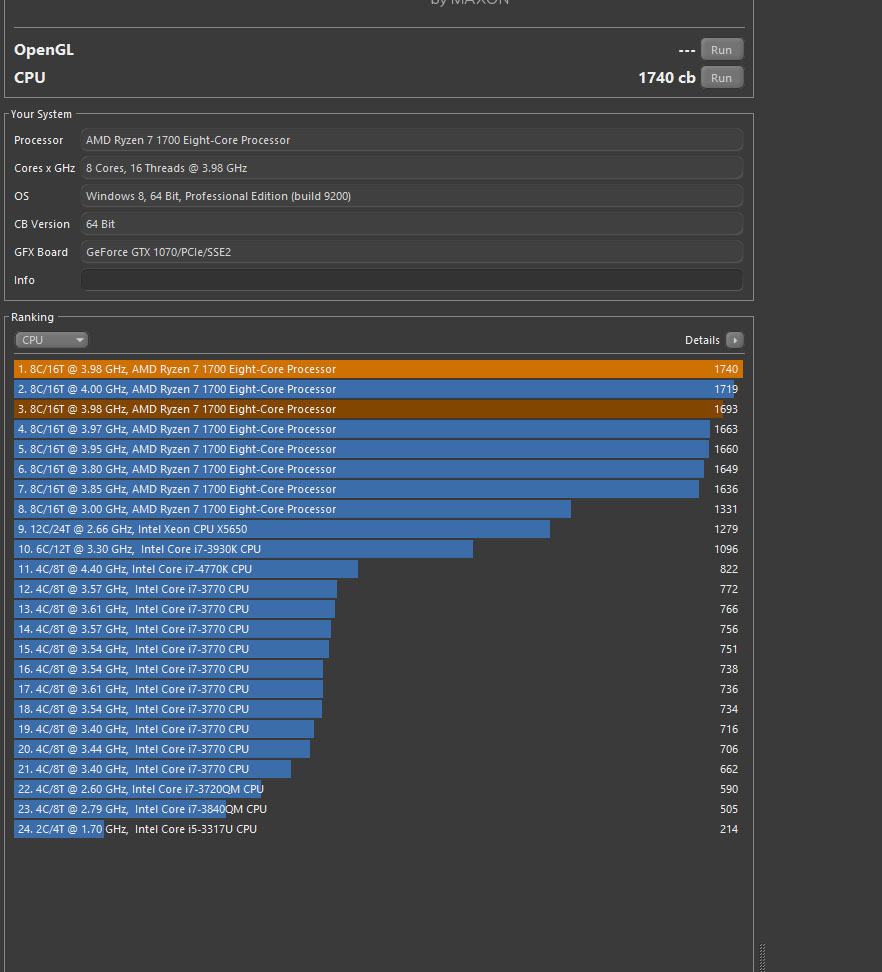Run the OpenGL benchmark

pyautogui.click(x=721, y=50)
